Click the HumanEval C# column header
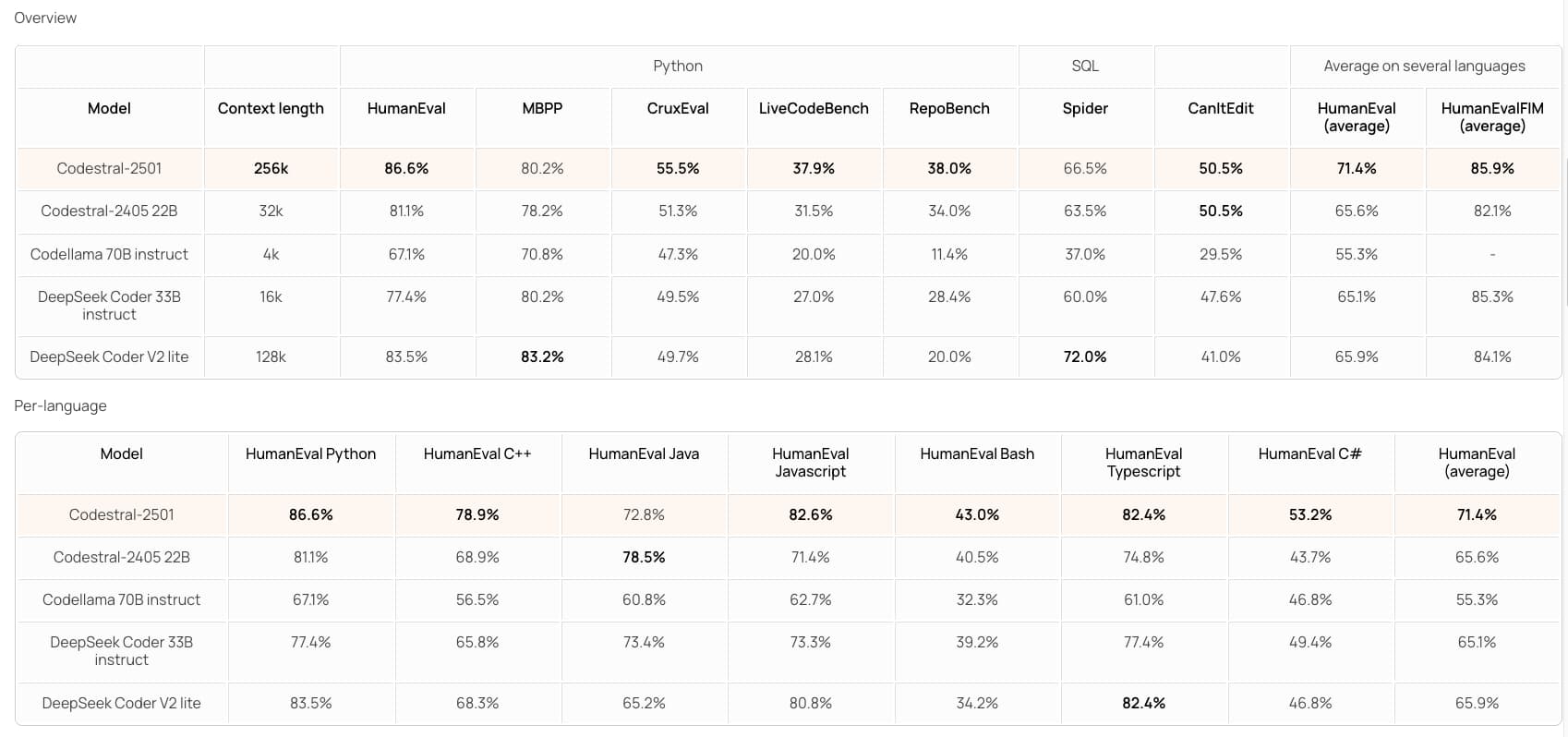1568x737 pixels. point(1309,453)
